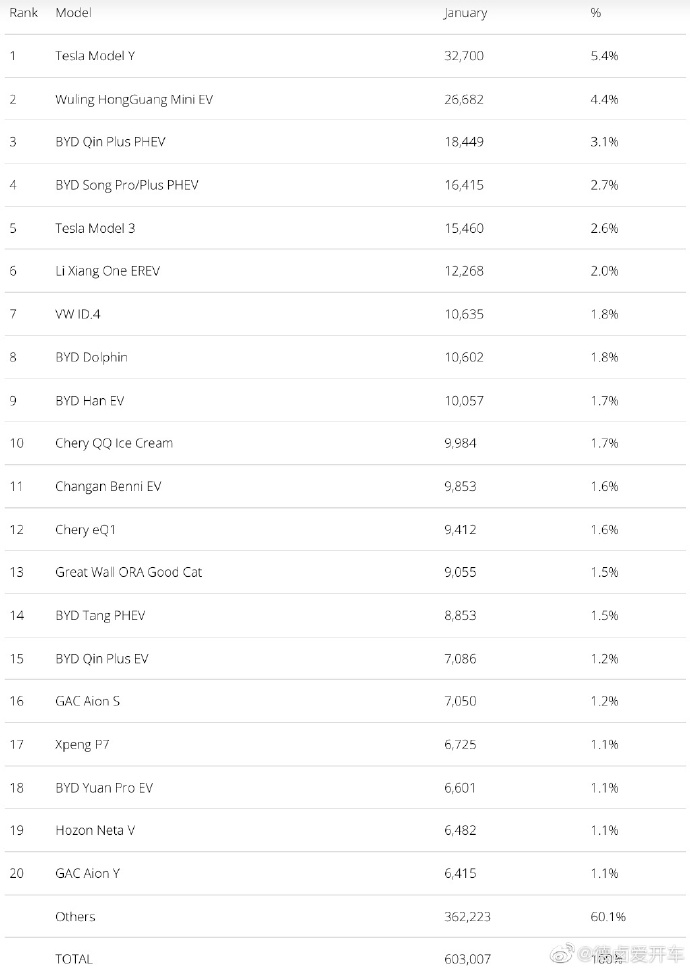Screen dimensions: 690x970
Task: Click the Model column header
Action: [74, 13]
